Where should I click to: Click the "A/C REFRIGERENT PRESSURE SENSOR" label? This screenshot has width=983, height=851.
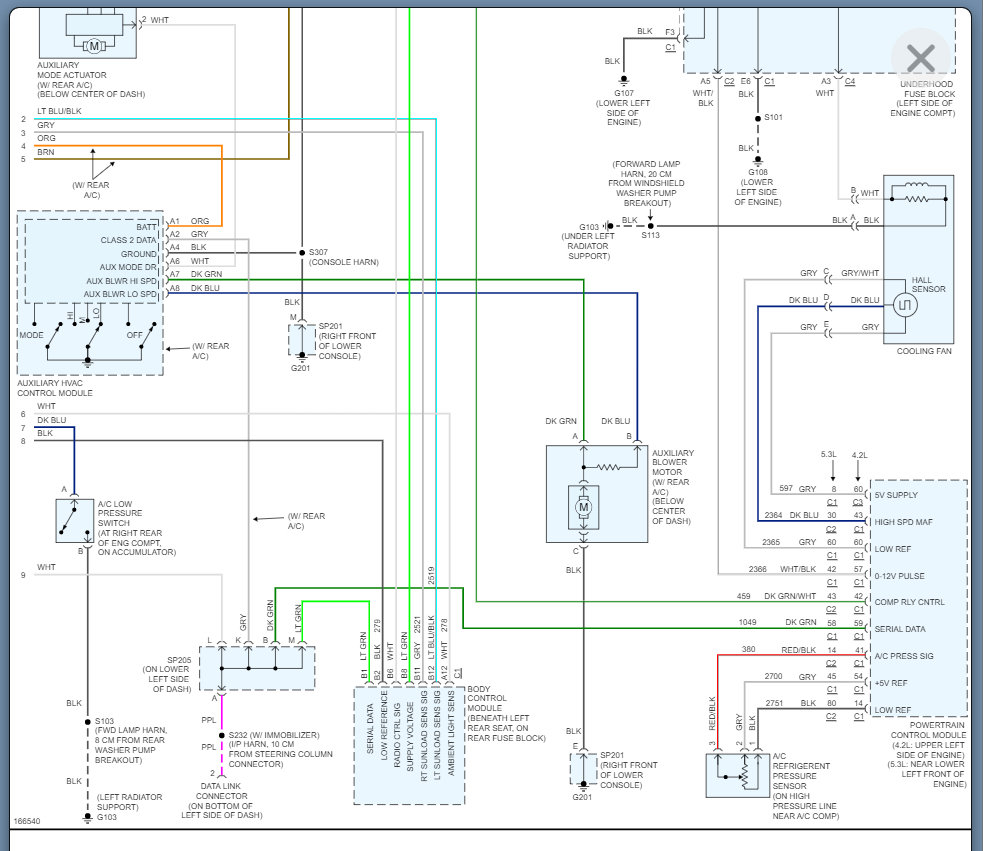coord(801,771)
